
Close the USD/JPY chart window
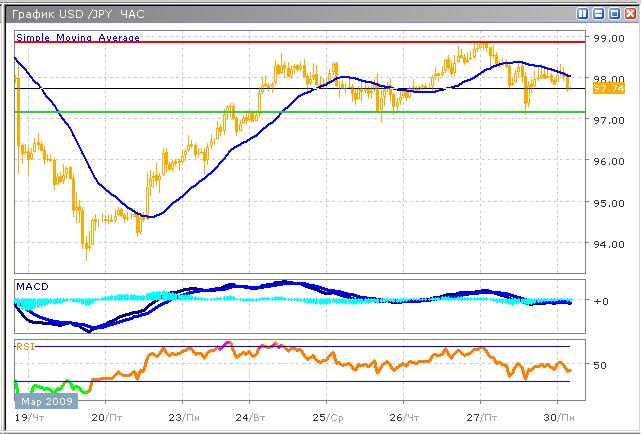[629, 13]
